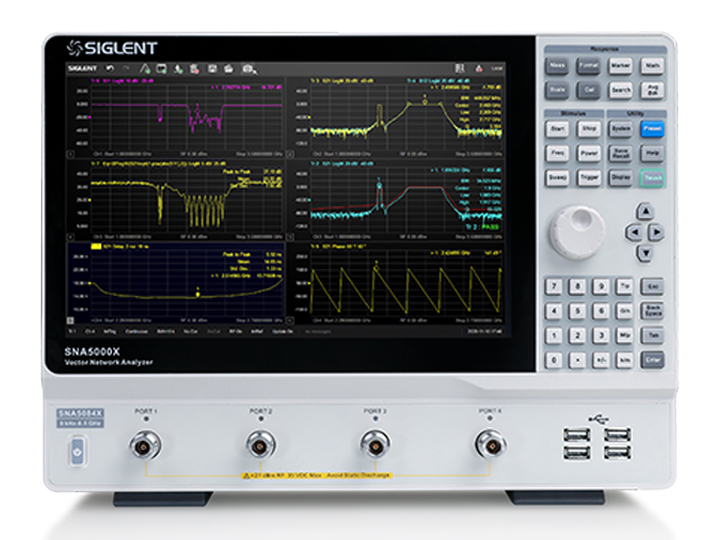720x540 pixels.
Task: Push the Enter key
Action: click(652, 360)
